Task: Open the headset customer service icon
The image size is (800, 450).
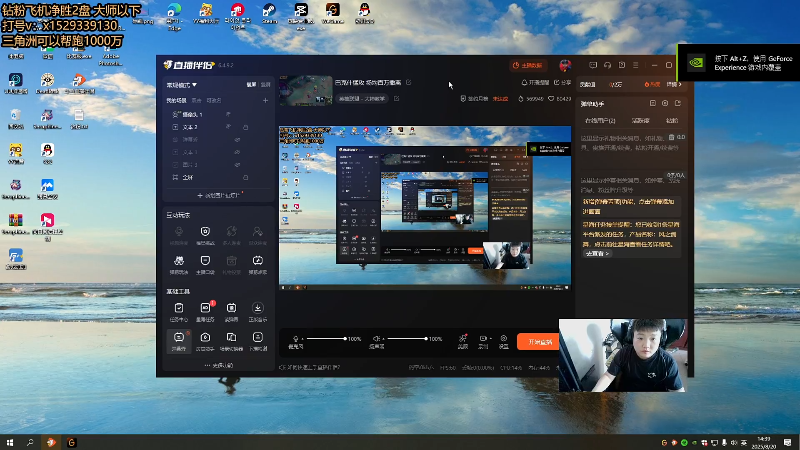Action: click(x=607, y=65)
